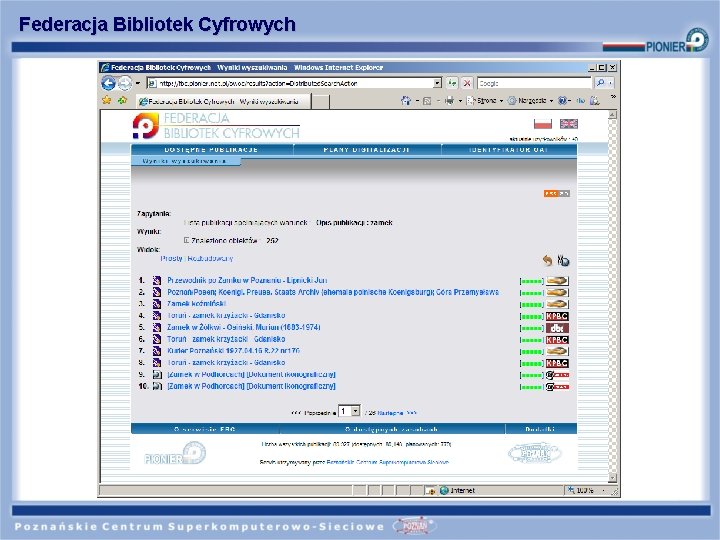Click the URL address field

[x=294, y=83]
